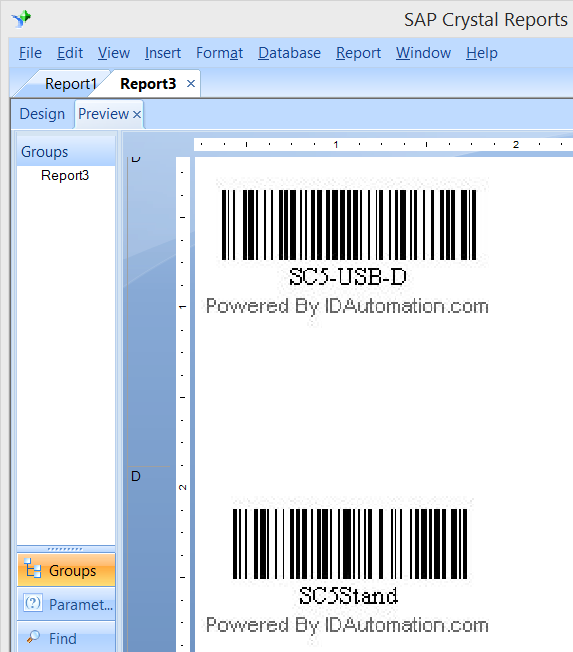
Task: Open the Edit menu
Action: pyautogui.click(x=70, y=53)
